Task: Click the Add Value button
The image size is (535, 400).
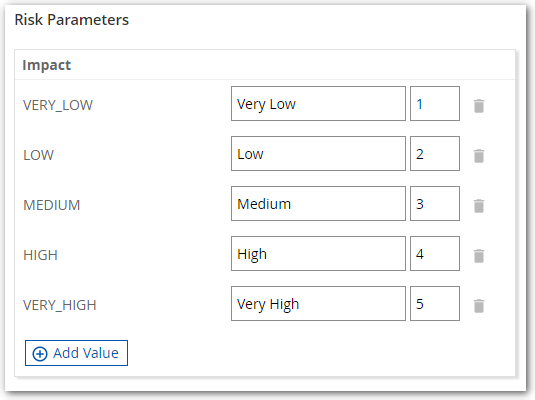Action: click(x=76, y=353)
